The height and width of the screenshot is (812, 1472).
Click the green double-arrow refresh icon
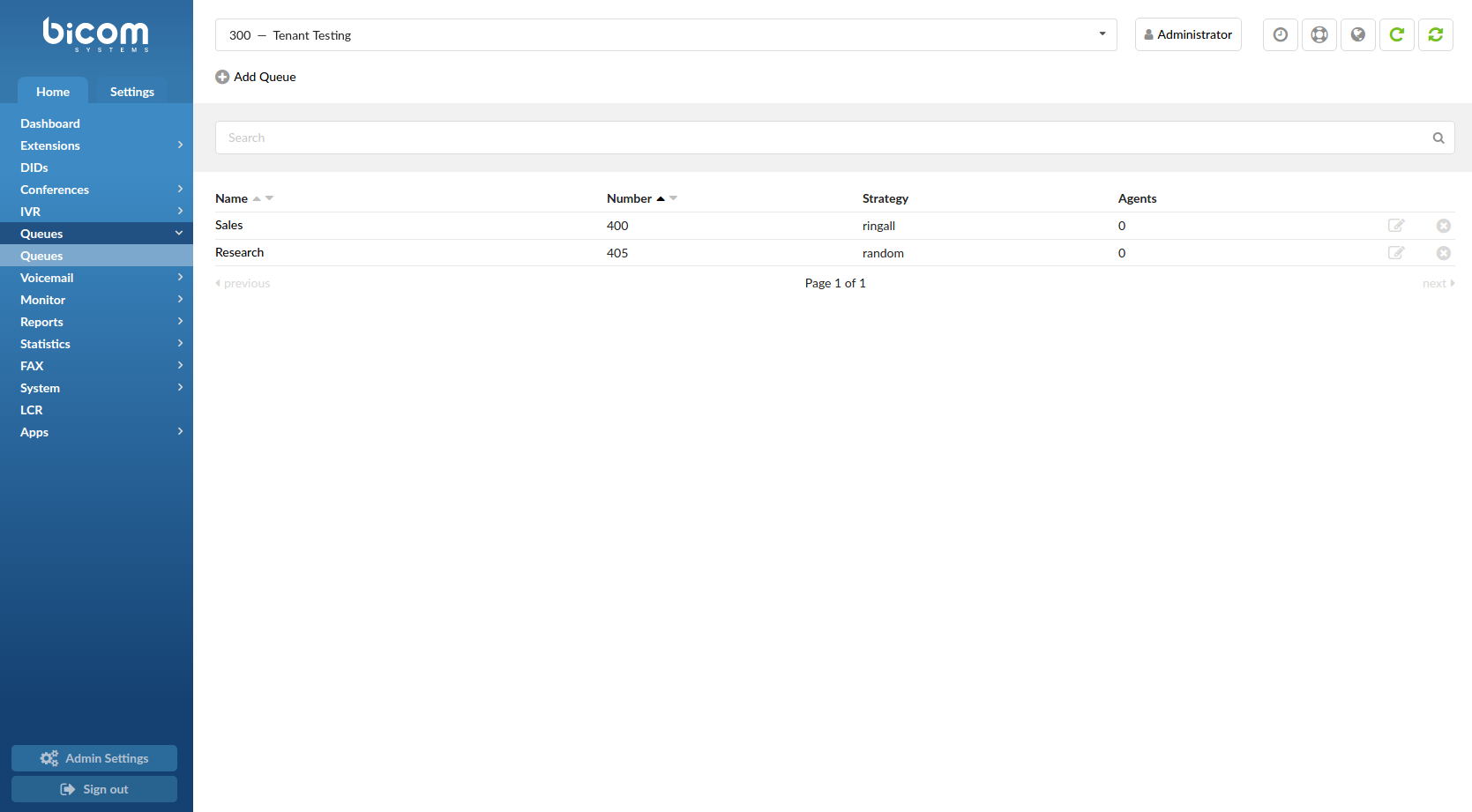tap(1435, 35)
